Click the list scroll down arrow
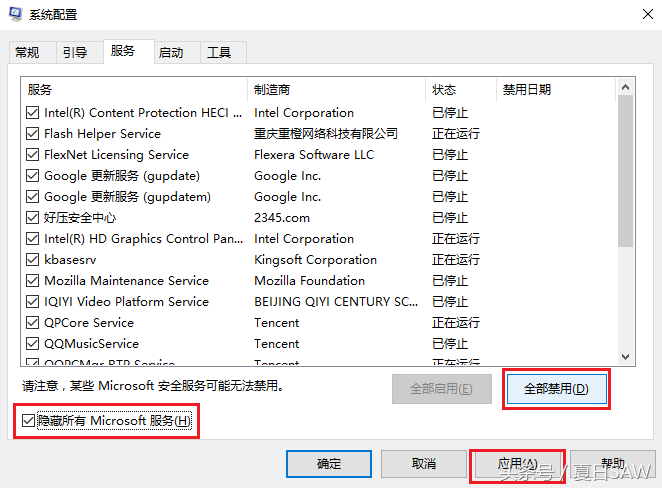The image size is (662, 488). (x=625, y=357)
